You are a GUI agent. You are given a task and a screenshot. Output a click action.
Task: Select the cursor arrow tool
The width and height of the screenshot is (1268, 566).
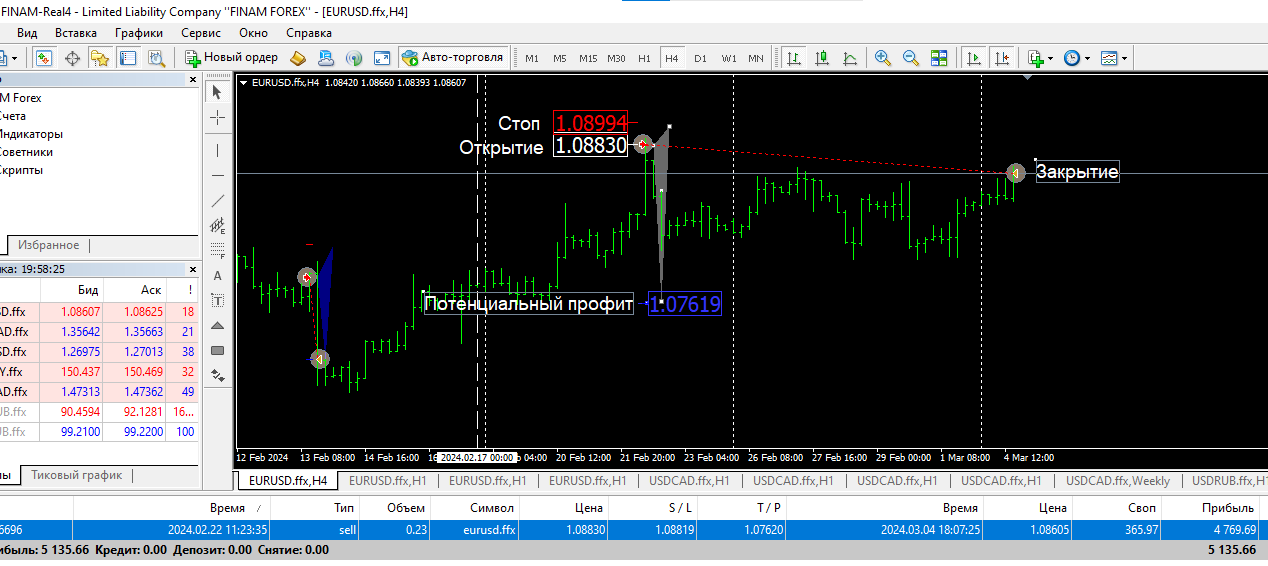(x=217, y=92)
